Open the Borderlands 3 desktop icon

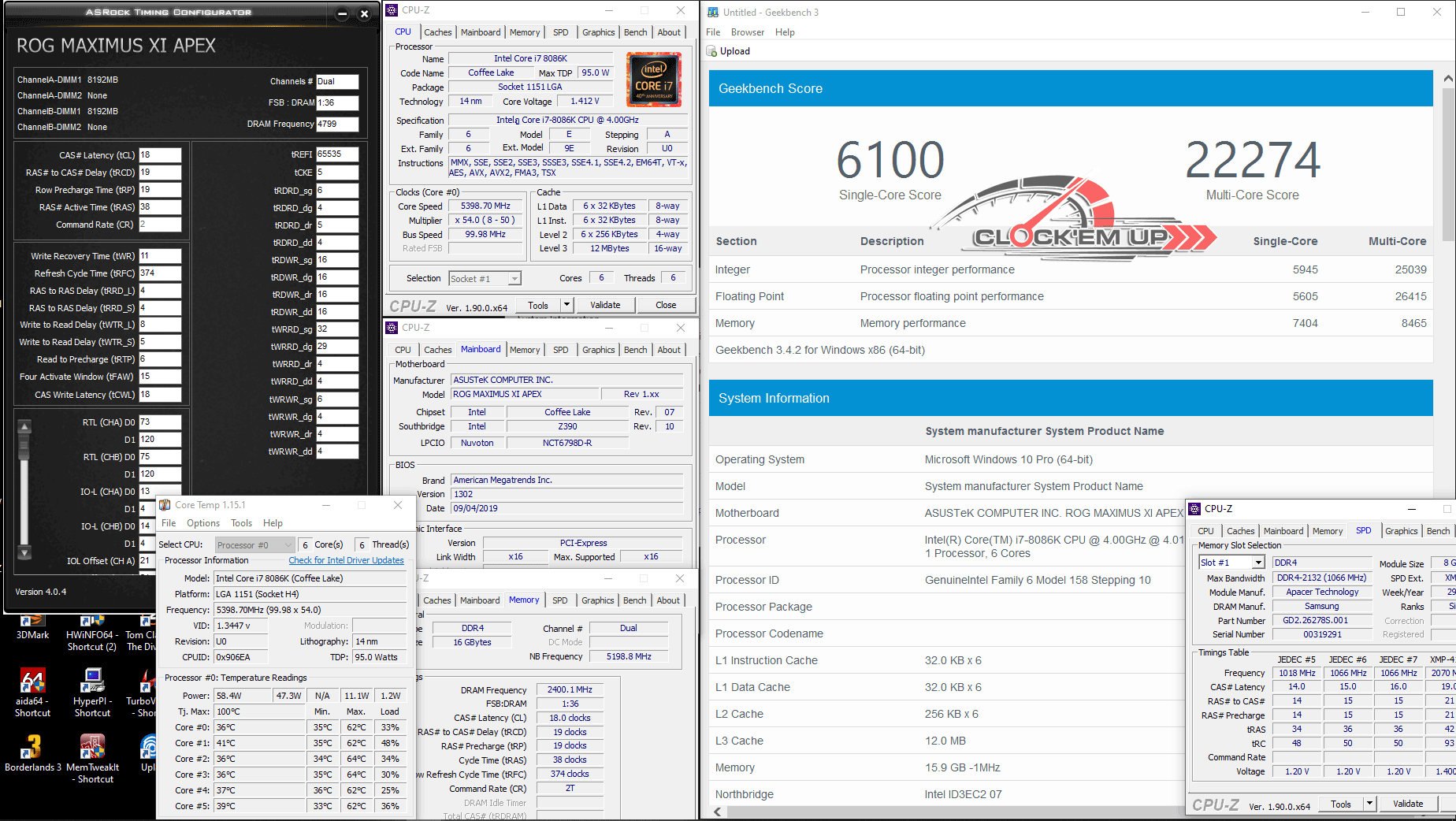pos(32,748)
